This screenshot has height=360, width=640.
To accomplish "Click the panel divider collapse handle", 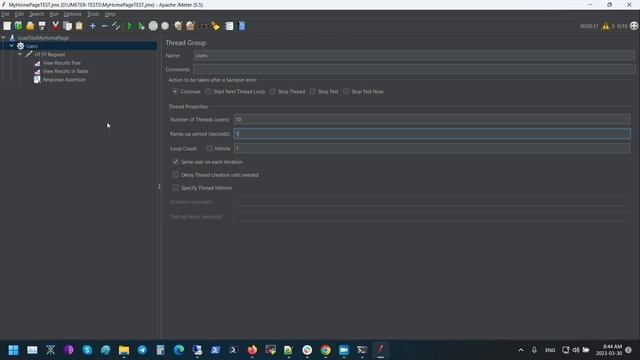I will [159, 187].
